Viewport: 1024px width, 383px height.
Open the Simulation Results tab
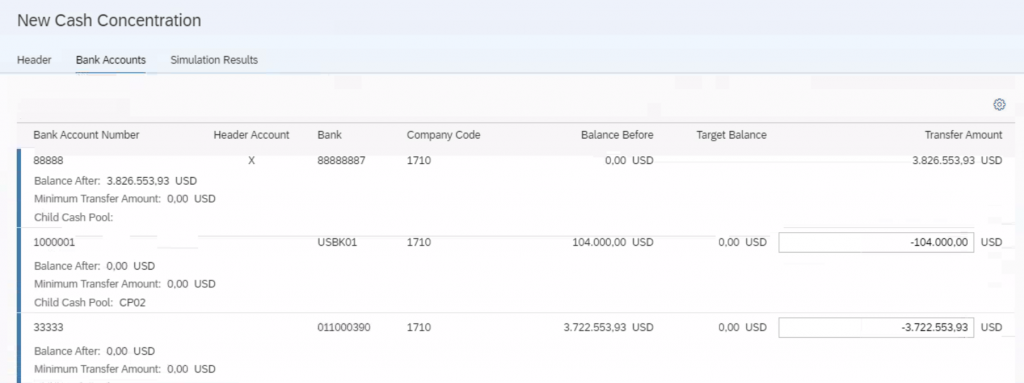pos(214,59)
